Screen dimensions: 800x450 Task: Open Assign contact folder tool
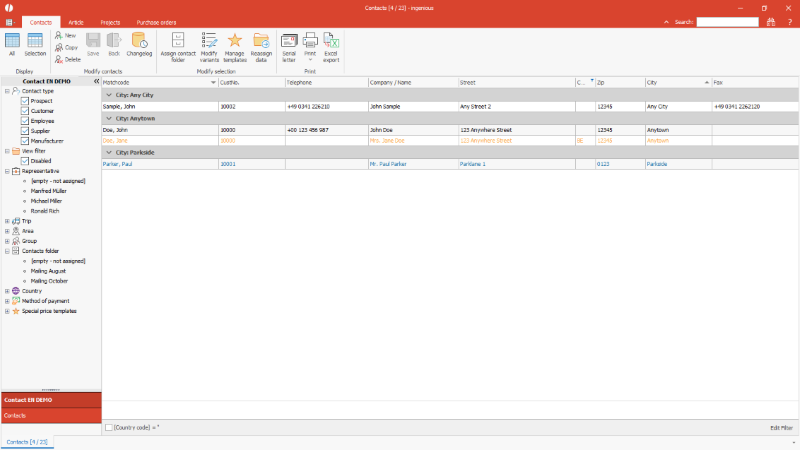coord(178,42)
